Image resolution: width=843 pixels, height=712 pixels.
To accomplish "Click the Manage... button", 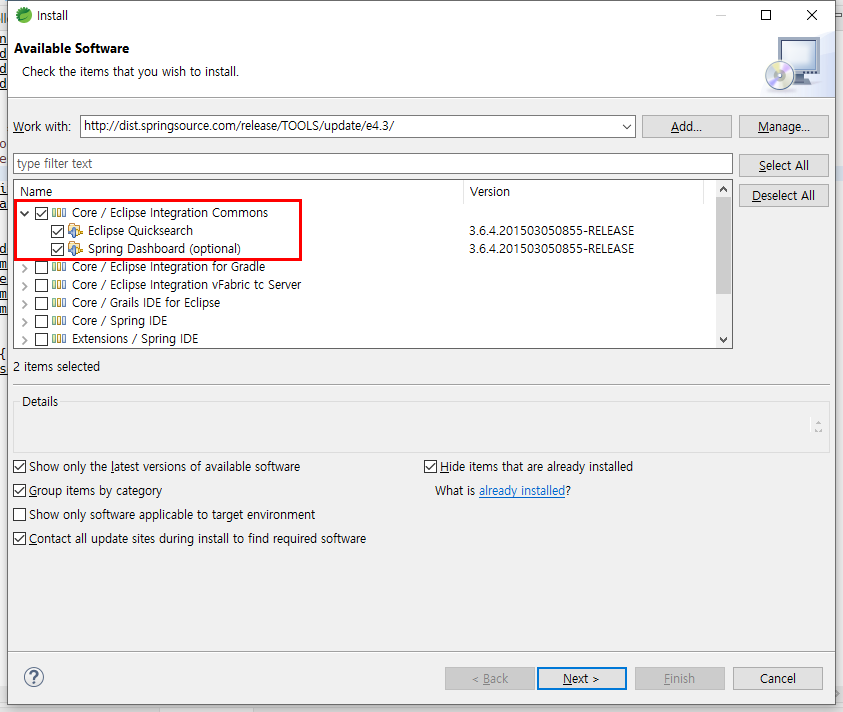I will pyautogui.click(x=783, y=126).
